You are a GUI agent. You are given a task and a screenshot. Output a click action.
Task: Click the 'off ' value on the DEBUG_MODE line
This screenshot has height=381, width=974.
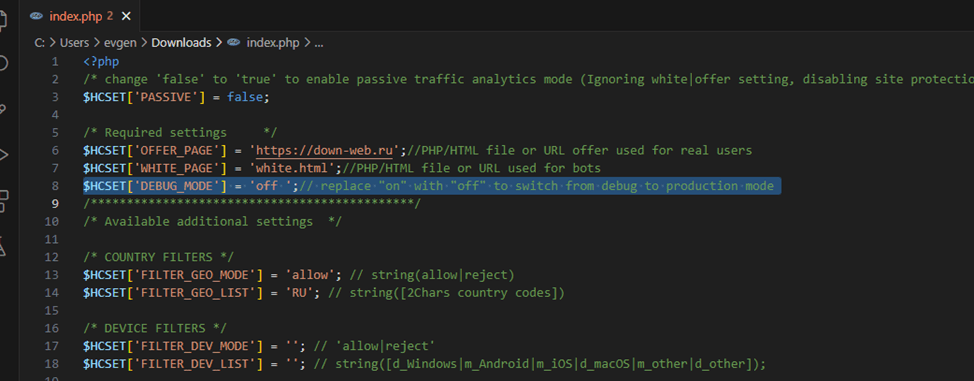pyautogui.click(x=273, y=186)
